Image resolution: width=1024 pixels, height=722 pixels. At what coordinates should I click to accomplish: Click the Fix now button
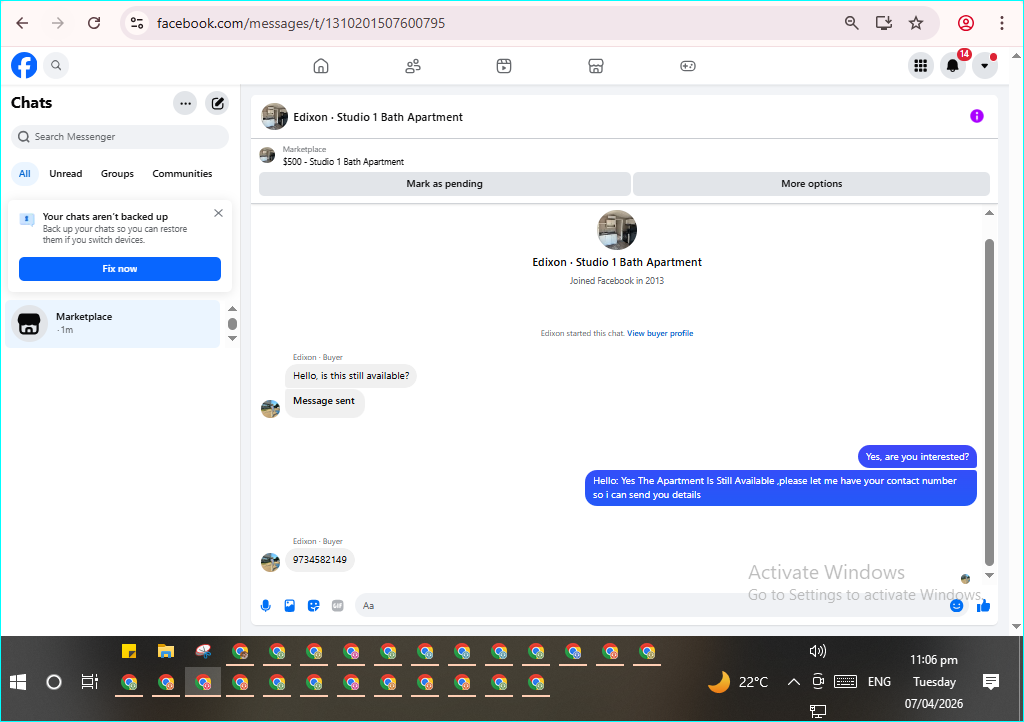[x=120, y=269]
